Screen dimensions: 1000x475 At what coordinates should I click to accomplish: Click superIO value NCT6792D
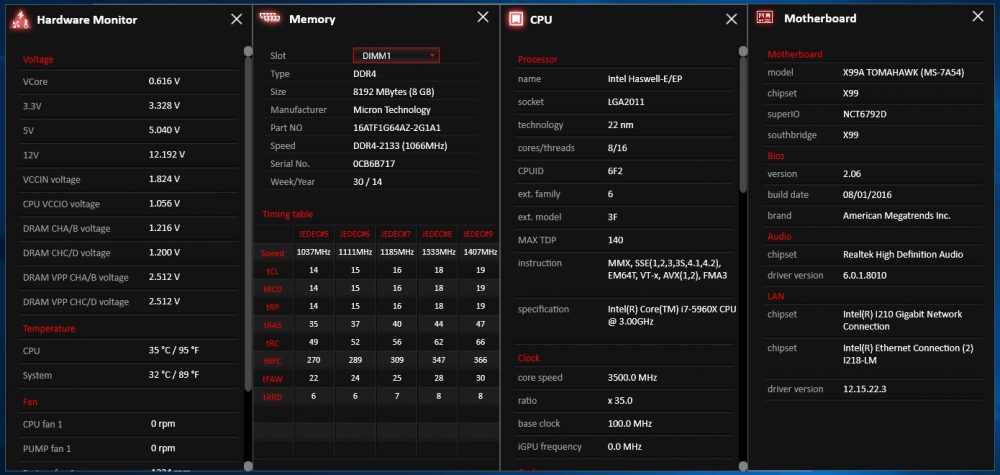pyautogui.click(x=864, y=114)
